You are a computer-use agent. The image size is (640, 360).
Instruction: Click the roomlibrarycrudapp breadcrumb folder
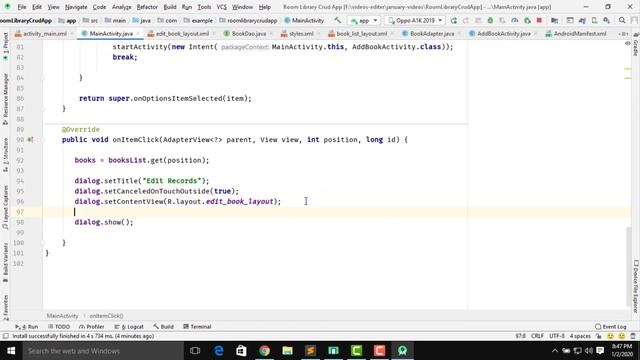[x=248, y=20]
